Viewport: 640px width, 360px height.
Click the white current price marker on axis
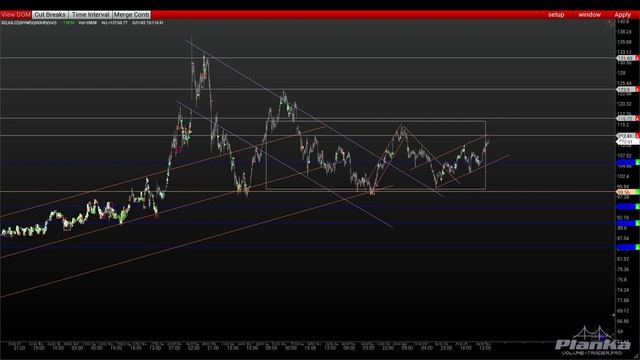click(627, 141)
